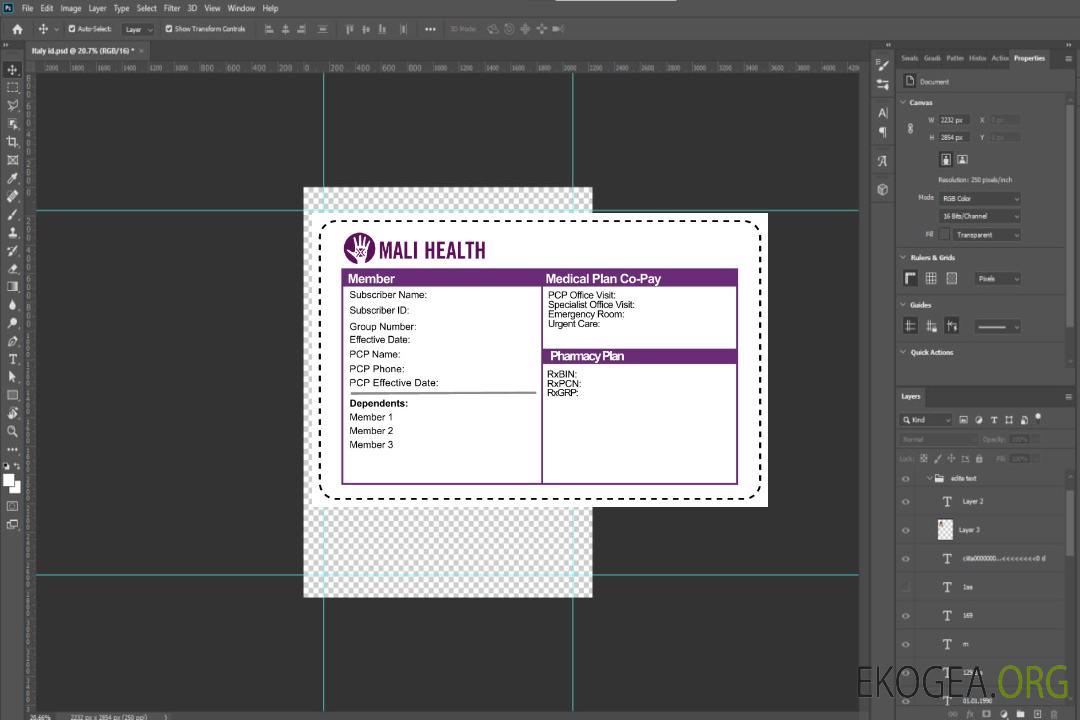Select the Zoom tool

click(x=12, y=431)
